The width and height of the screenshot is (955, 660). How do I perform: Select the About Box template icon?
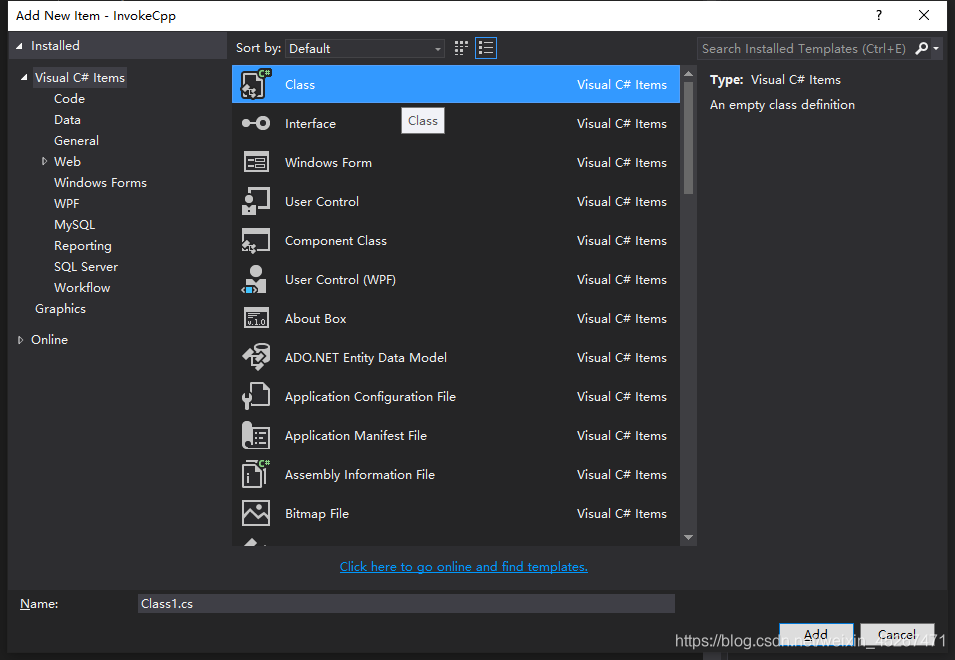[x=256, y=318]
